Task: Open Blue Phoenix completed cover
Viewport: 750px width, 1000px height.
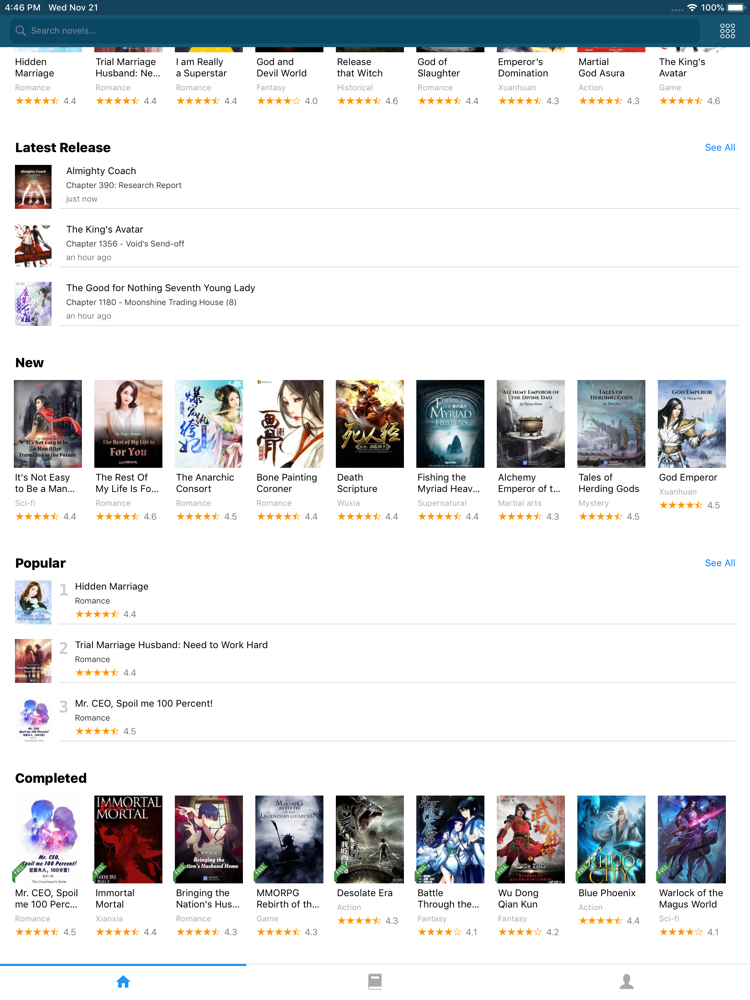Action: click(611, 839)
